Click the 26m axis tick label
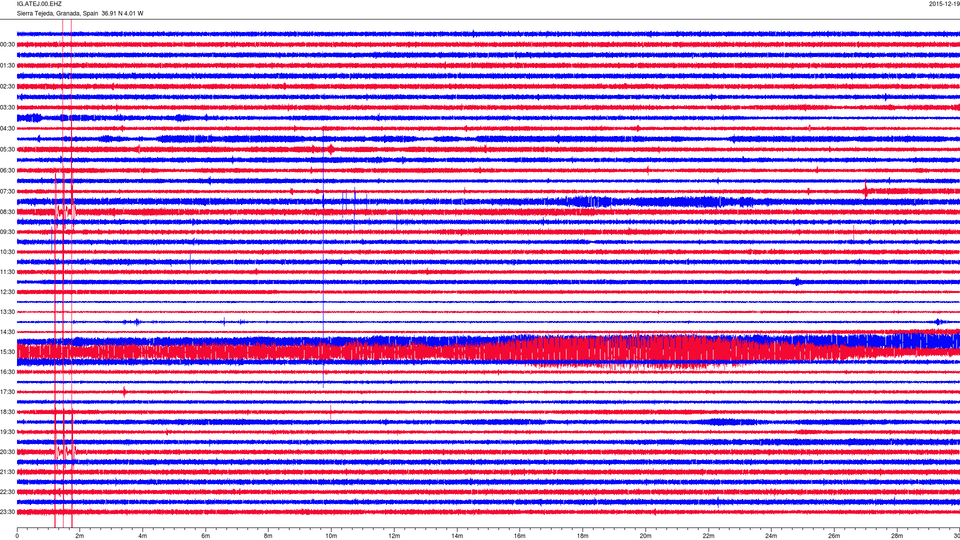 834,536
